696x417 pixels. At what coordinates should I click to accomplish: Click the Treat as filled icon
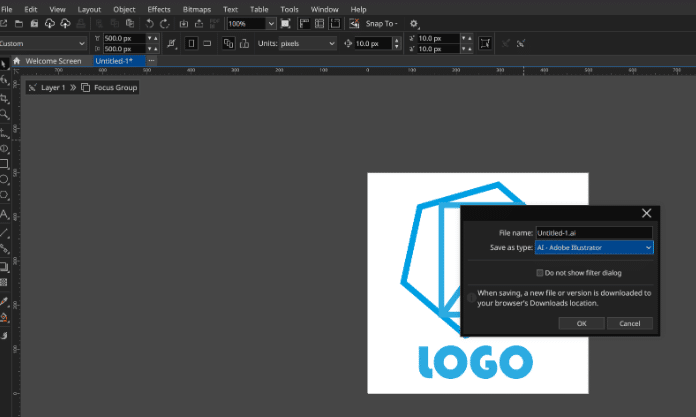[x=485, y=43]
